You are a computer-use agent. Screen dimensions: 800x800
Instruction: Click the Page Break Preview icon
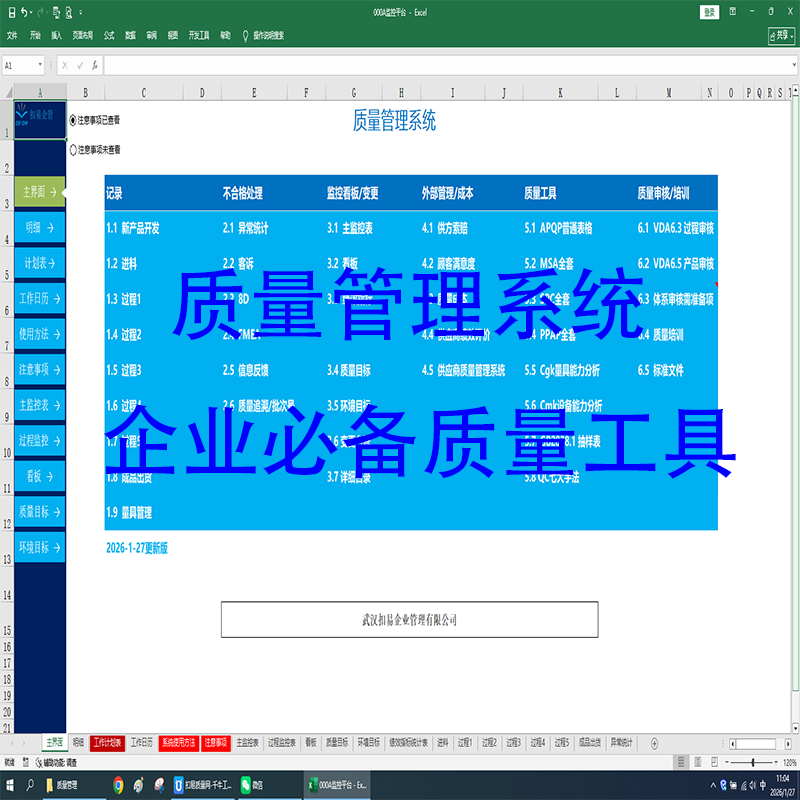[x=714, y=762]
